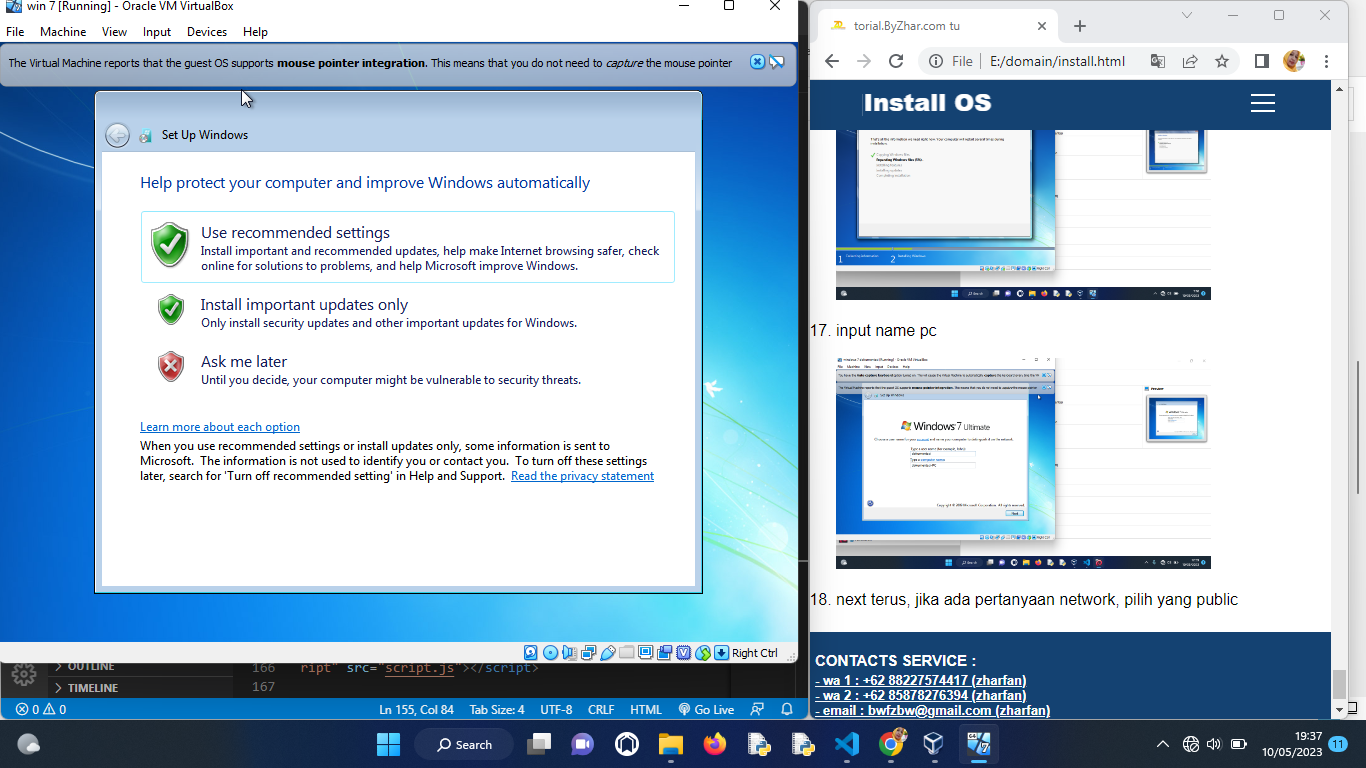Click the mouse integration globe icon in VirtualBox
This screenshot has height=768, width=1366.
(703, 653)
